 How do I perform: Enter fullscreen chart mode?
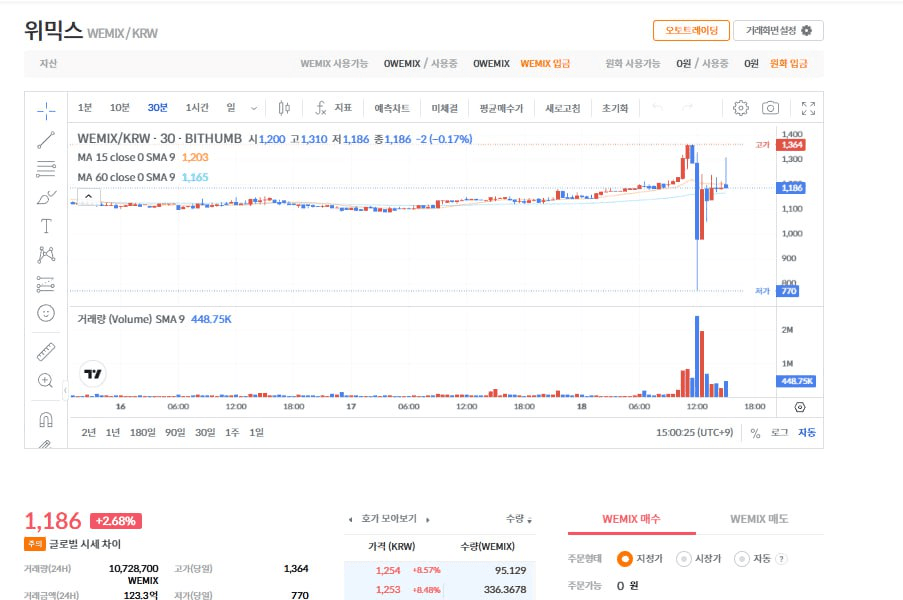coord(809,108)
